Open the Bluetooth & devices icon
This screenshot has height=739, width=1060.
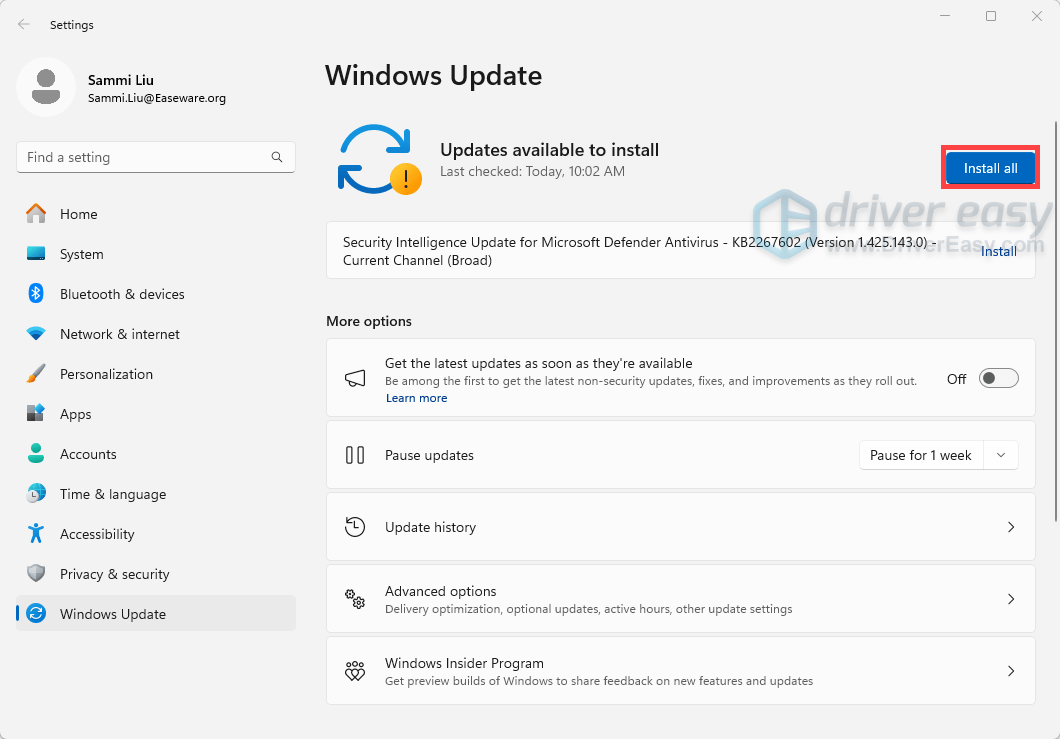pyautogui.click(x=36, y=294)
